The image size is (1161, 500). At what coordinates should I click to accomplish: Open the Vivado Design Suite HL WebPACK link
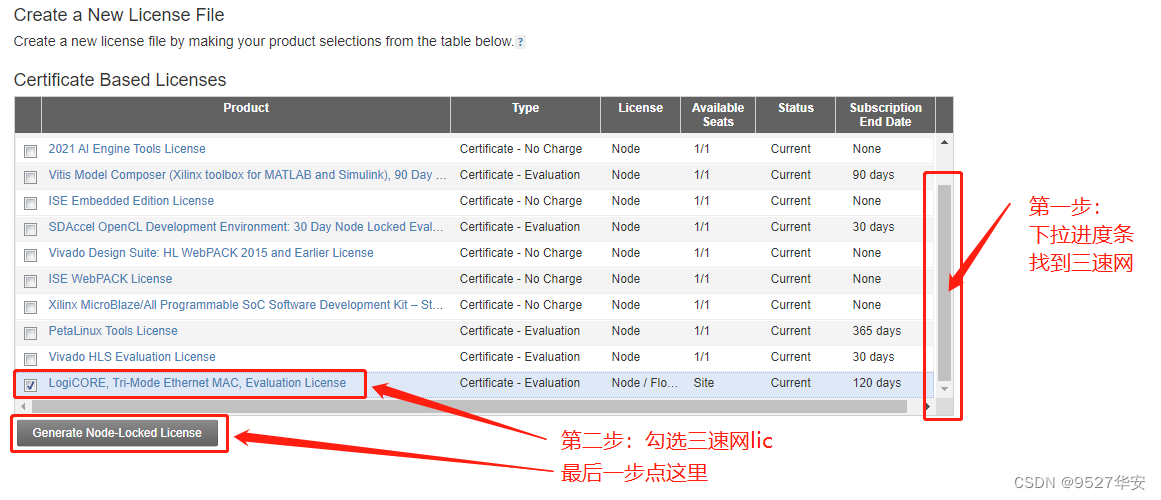pyautogui.click(x=211, y=253)
